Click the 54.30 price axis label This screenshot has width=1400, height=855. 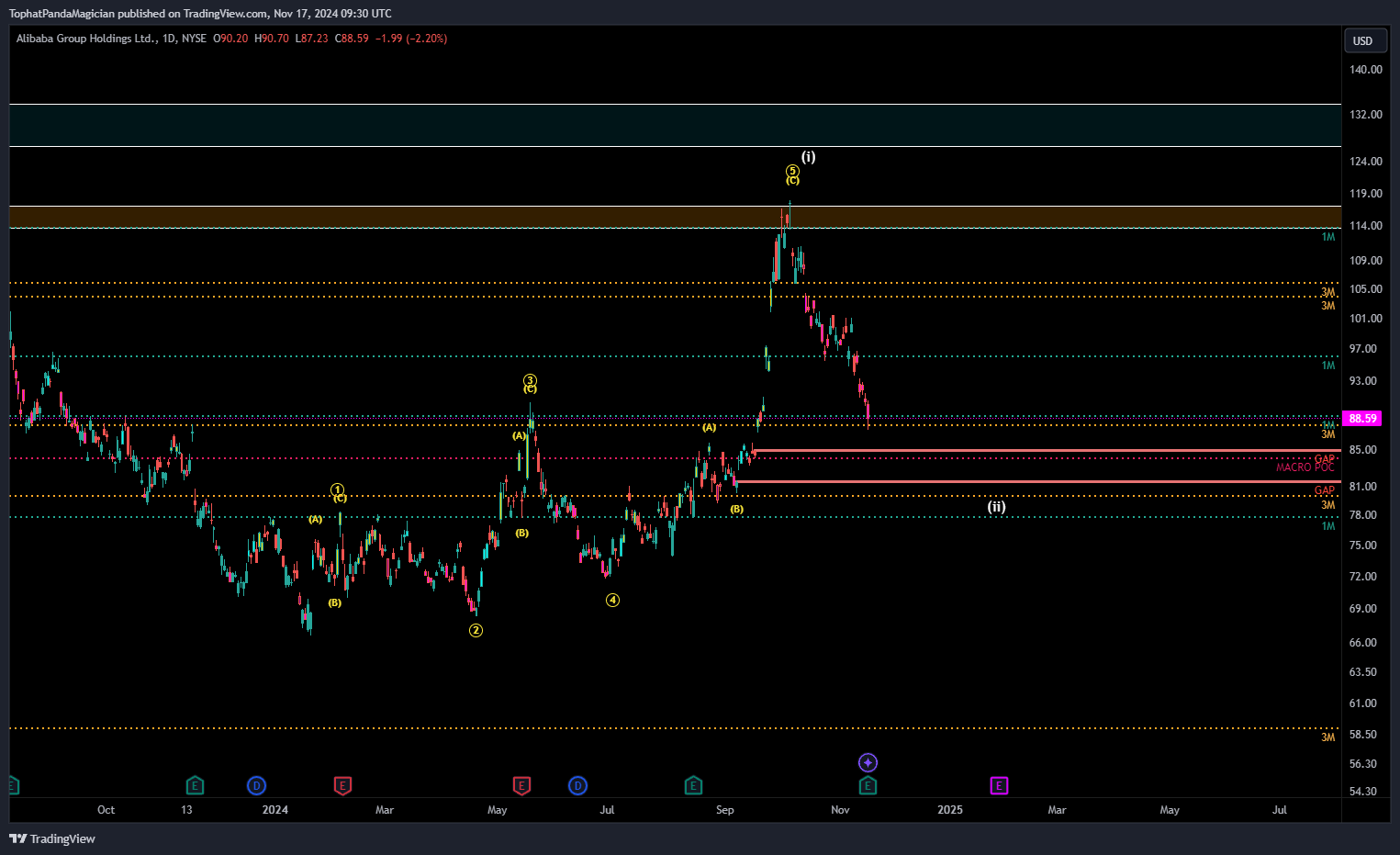pyautogui.click(x=1362, y=791)
